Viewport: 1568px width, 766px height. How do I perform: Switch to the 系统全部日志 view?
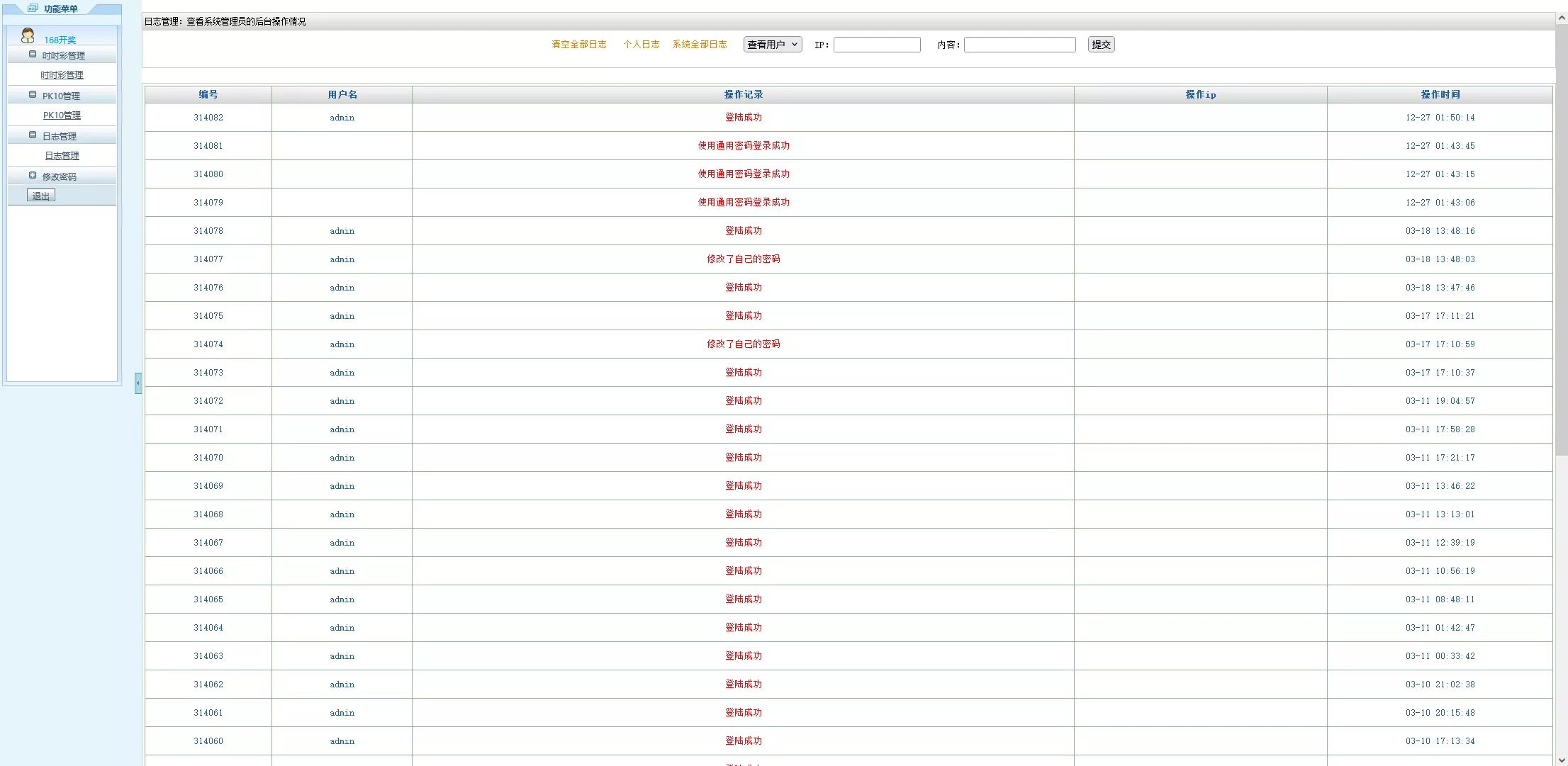coord(699,45)
